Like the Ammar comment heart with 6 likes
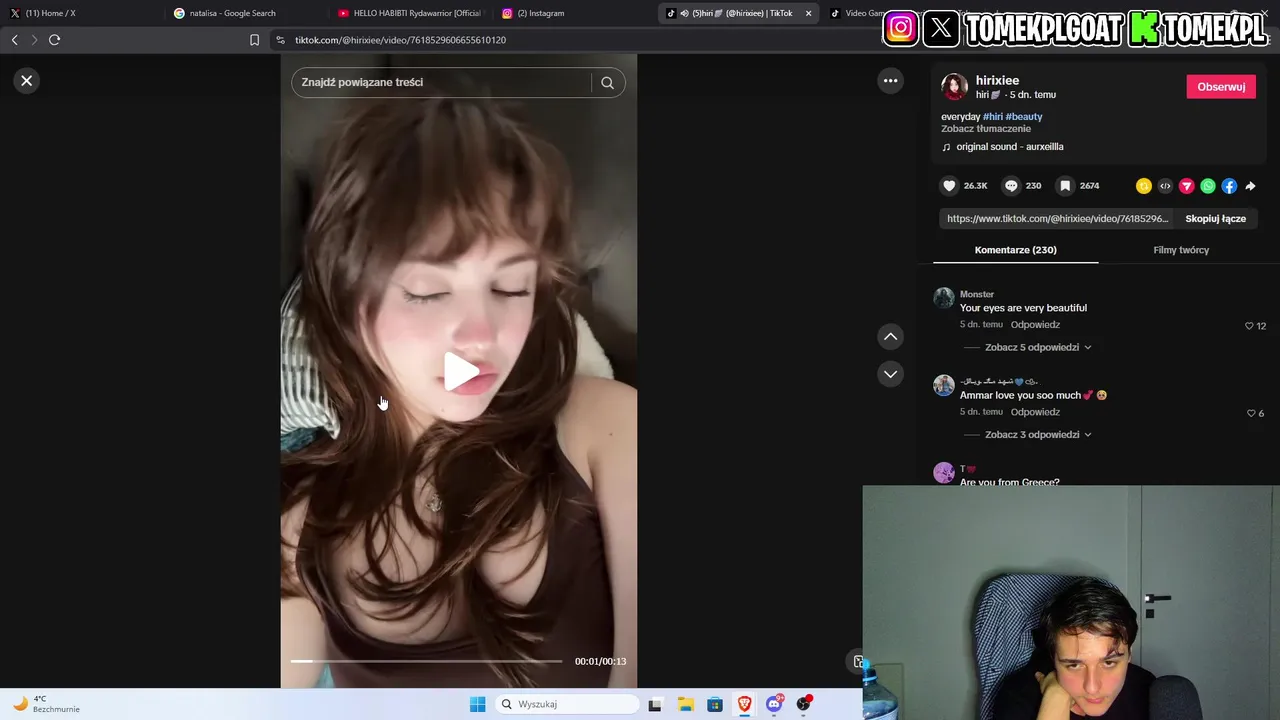1280x720 pixels. 1251,413
